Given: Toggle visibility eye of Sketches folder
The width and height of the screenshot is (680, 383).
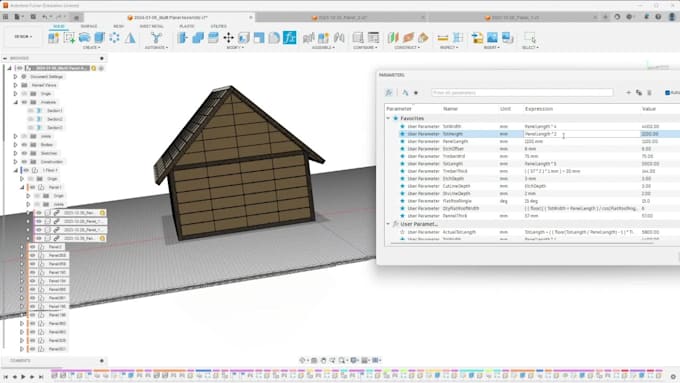Looking at the screenshot, I should (x=24, y=153).
